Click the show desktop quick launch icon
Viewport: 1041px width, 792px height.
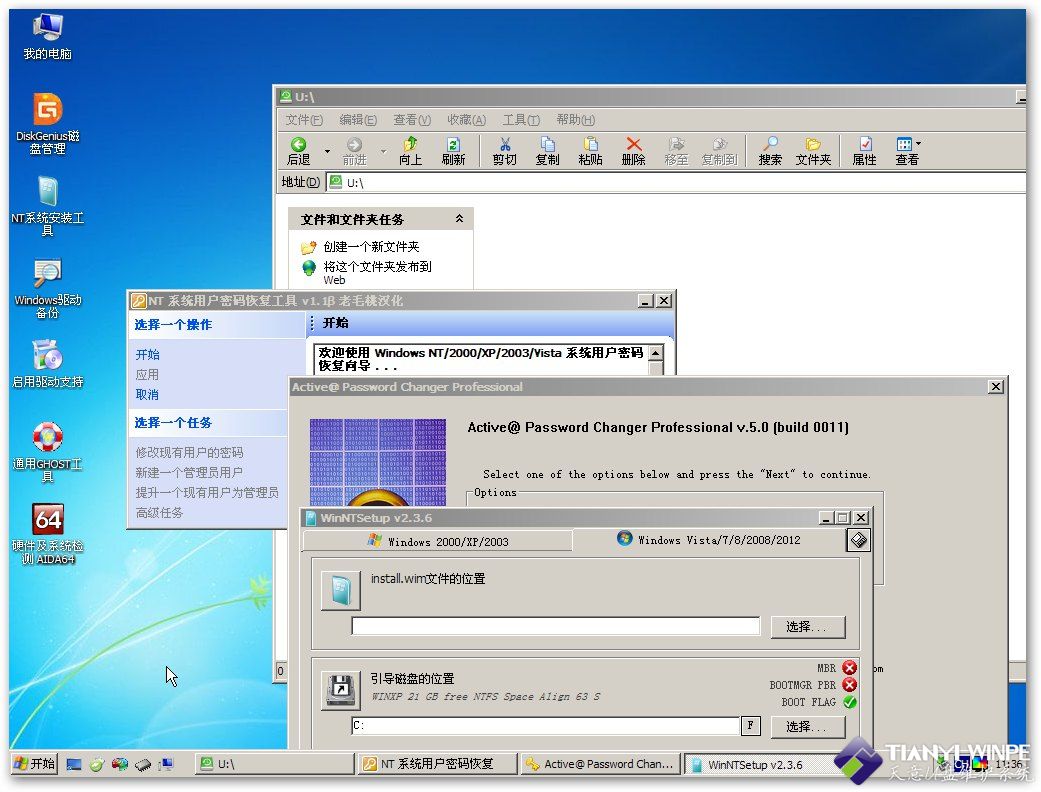(74, 764)
